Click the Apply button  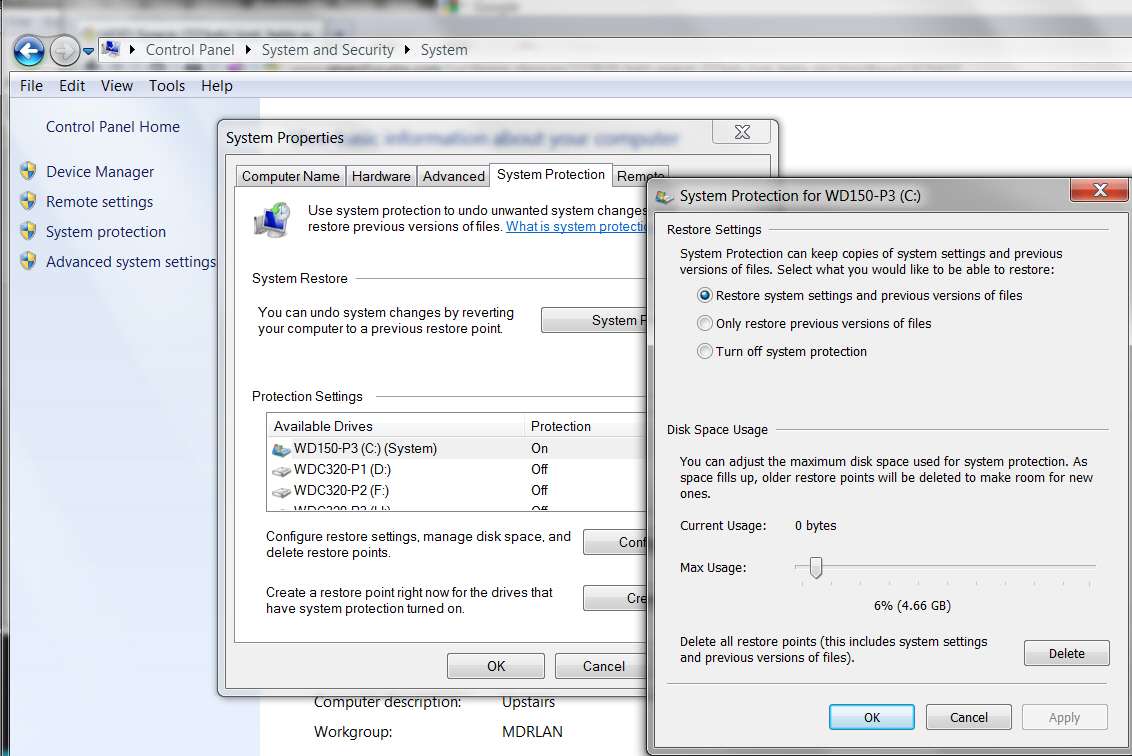coord(1064,718)
